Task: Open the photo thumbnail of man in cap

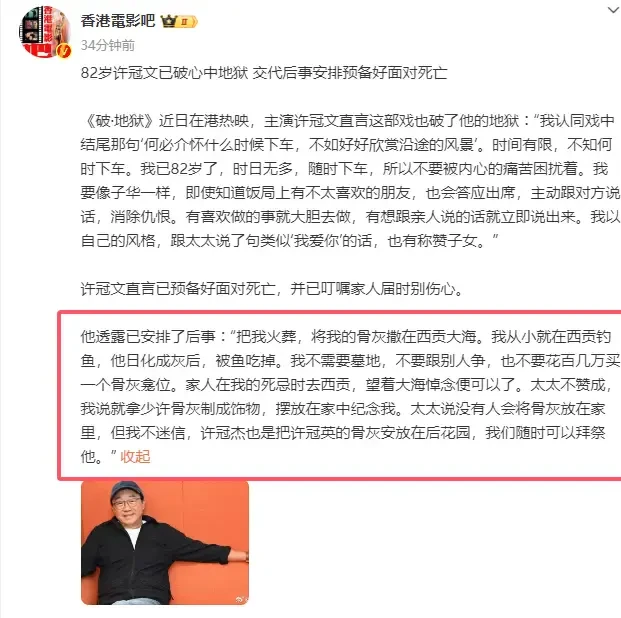Action: [165, 543]
